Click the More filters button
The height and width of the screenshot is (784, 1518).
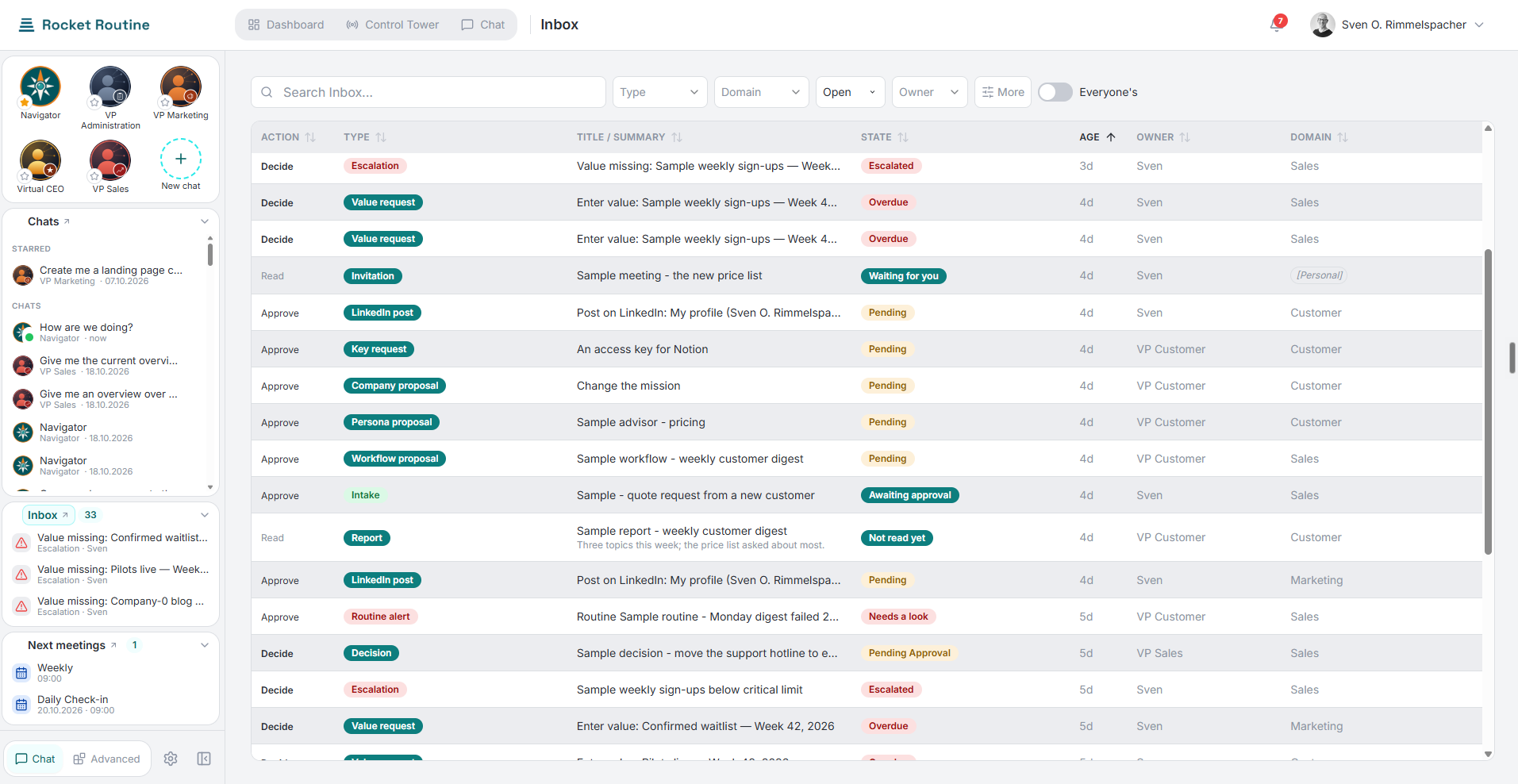(x=1003, y=92)
